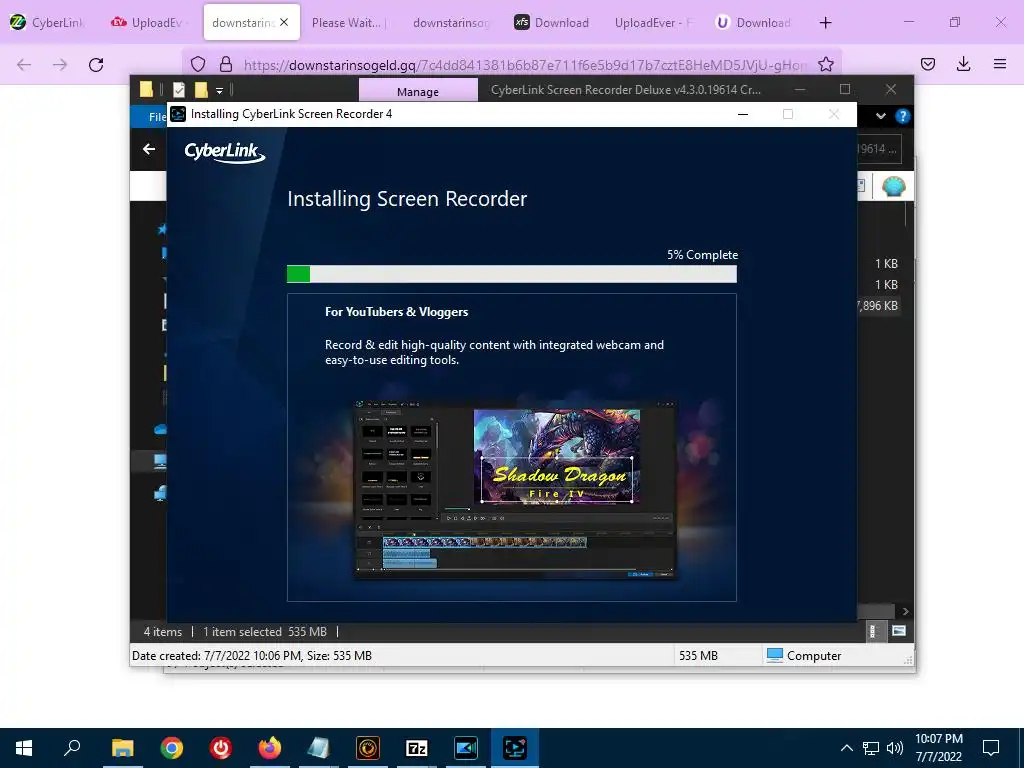The image size is (1024, 768).
Task: Click '1 item selected 535 MB' status text
Action: [264, 632]
